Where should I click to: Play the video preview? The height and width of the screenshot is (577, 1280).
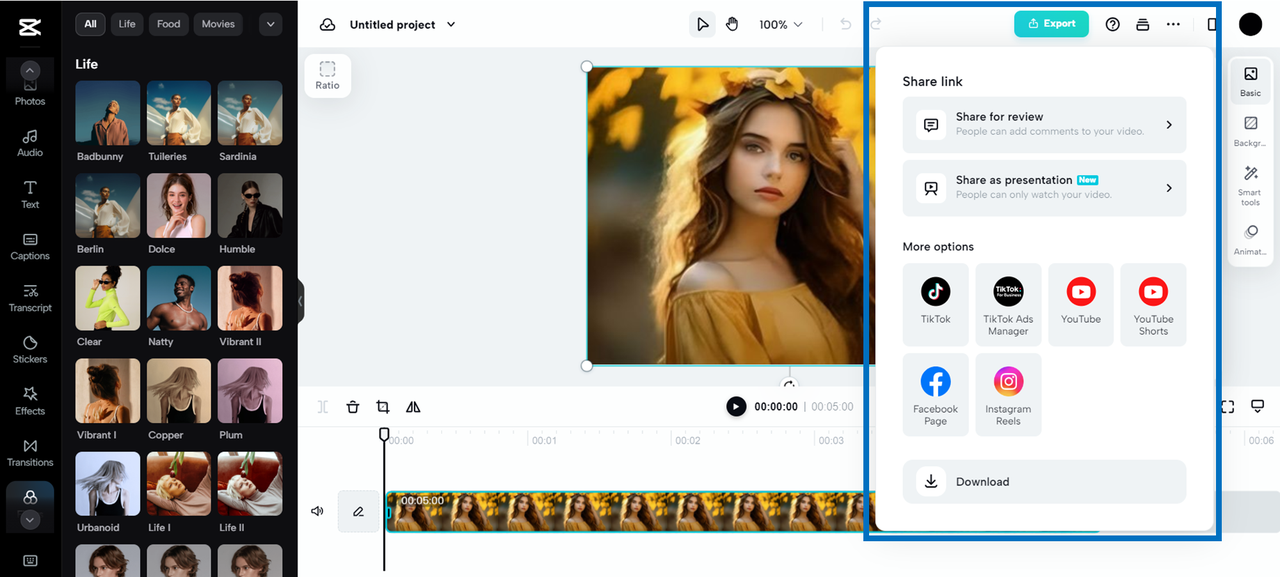(736, 407)
